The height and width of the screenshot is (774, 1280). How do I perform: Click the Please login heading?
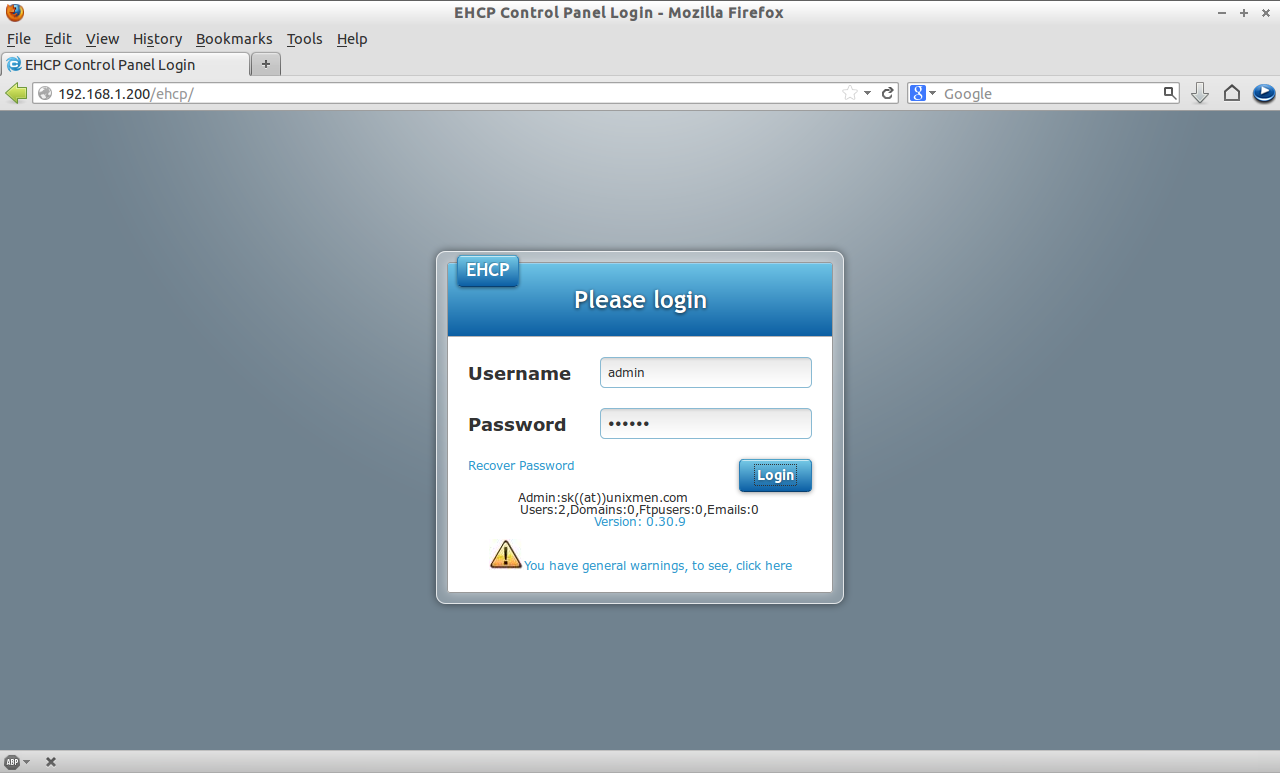point(640,300)
